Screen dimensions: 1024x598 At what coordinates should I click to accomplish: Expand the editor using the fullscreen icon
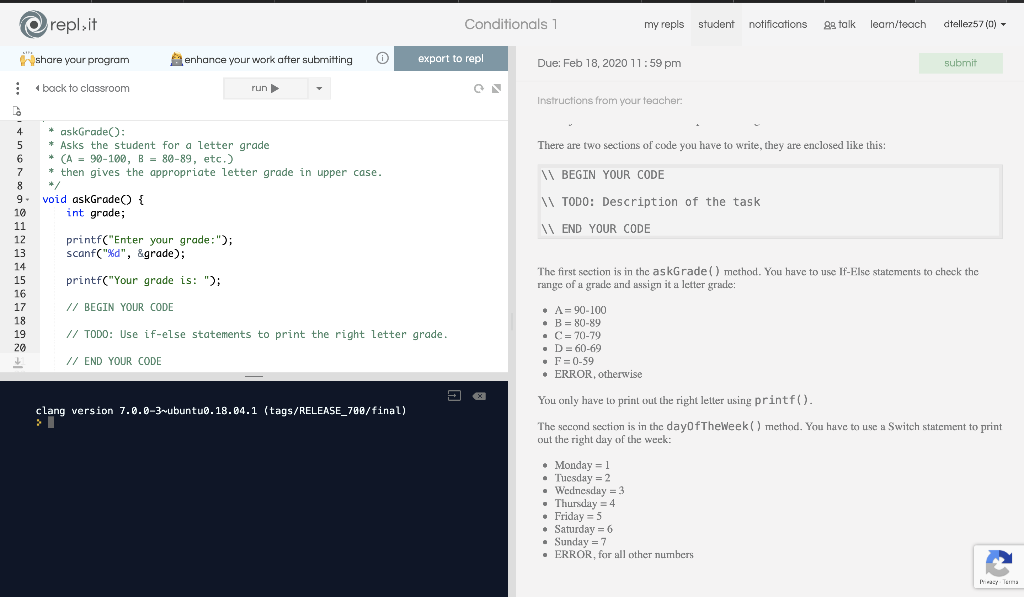[496, 88]
